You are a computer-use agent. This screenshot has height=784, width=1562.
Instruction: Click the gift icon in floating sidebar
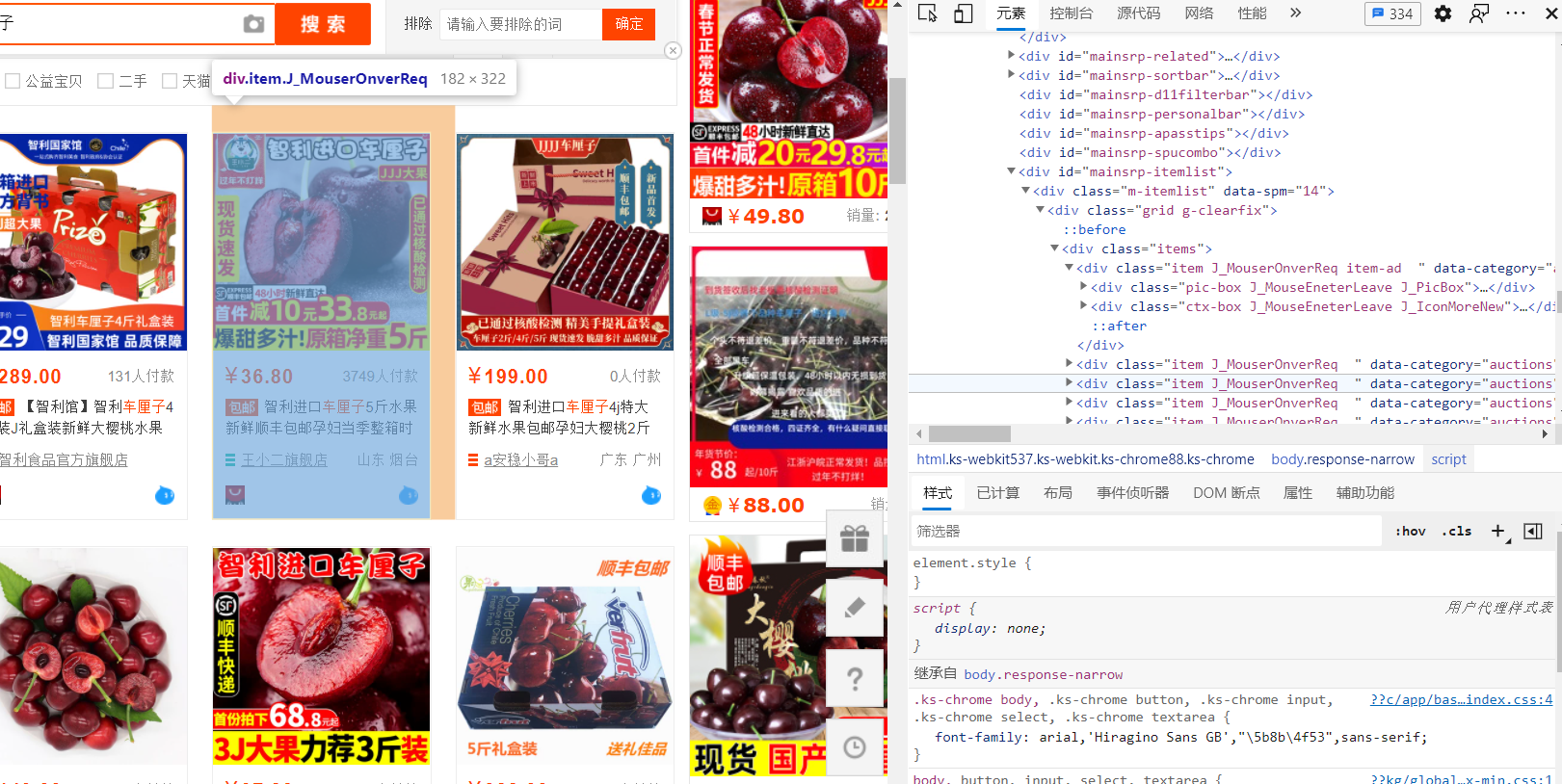point(855,538)
